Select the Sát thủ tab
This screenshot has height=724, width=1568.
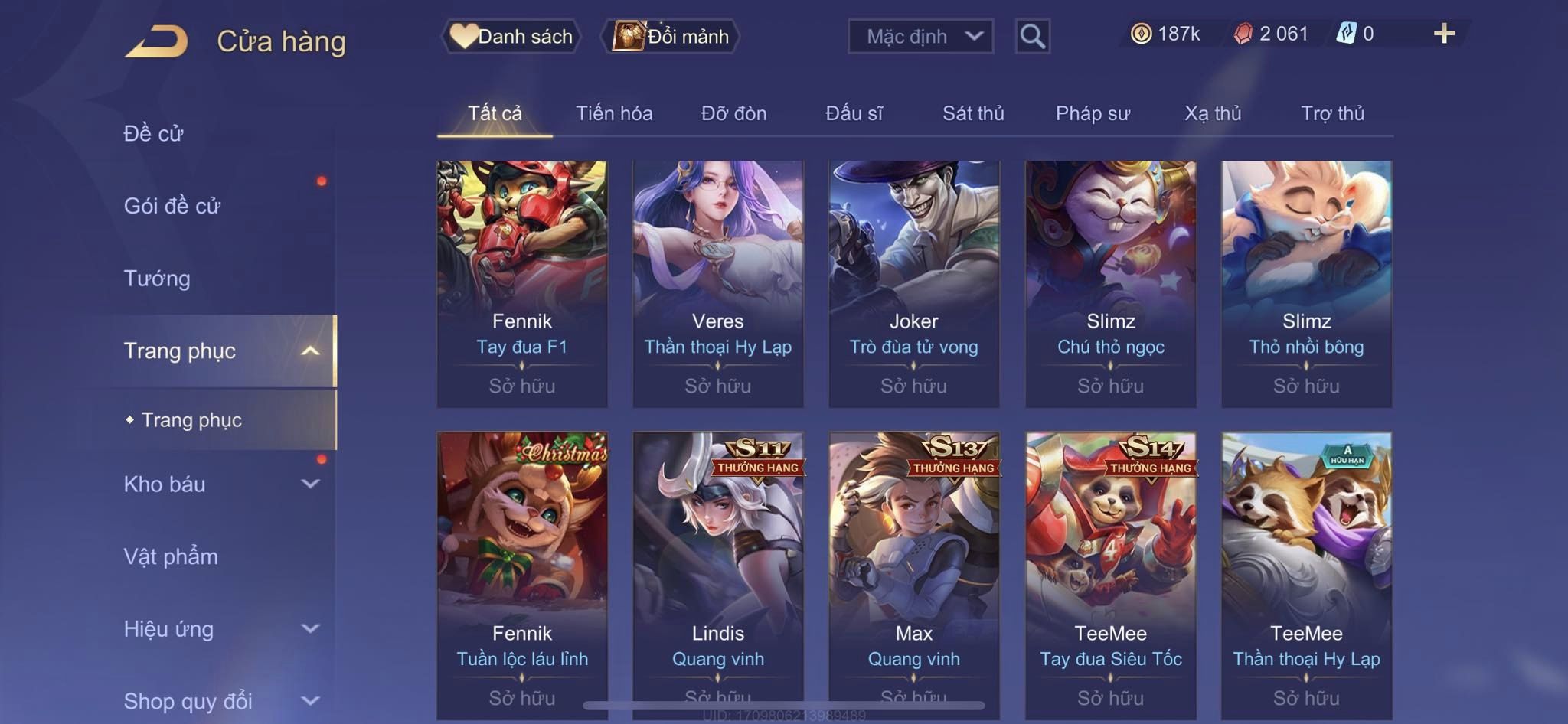(x=973, y=113)
